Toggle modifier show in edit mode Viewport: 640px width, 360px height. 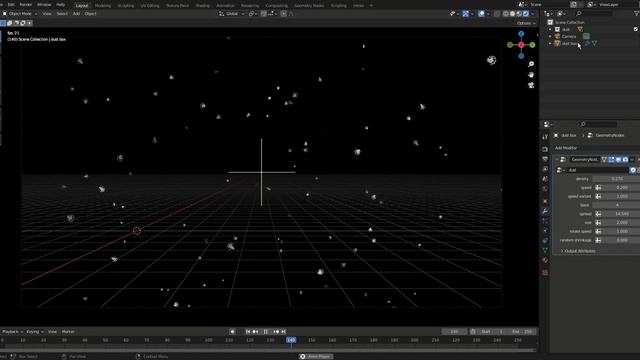[x=611, y=160]
